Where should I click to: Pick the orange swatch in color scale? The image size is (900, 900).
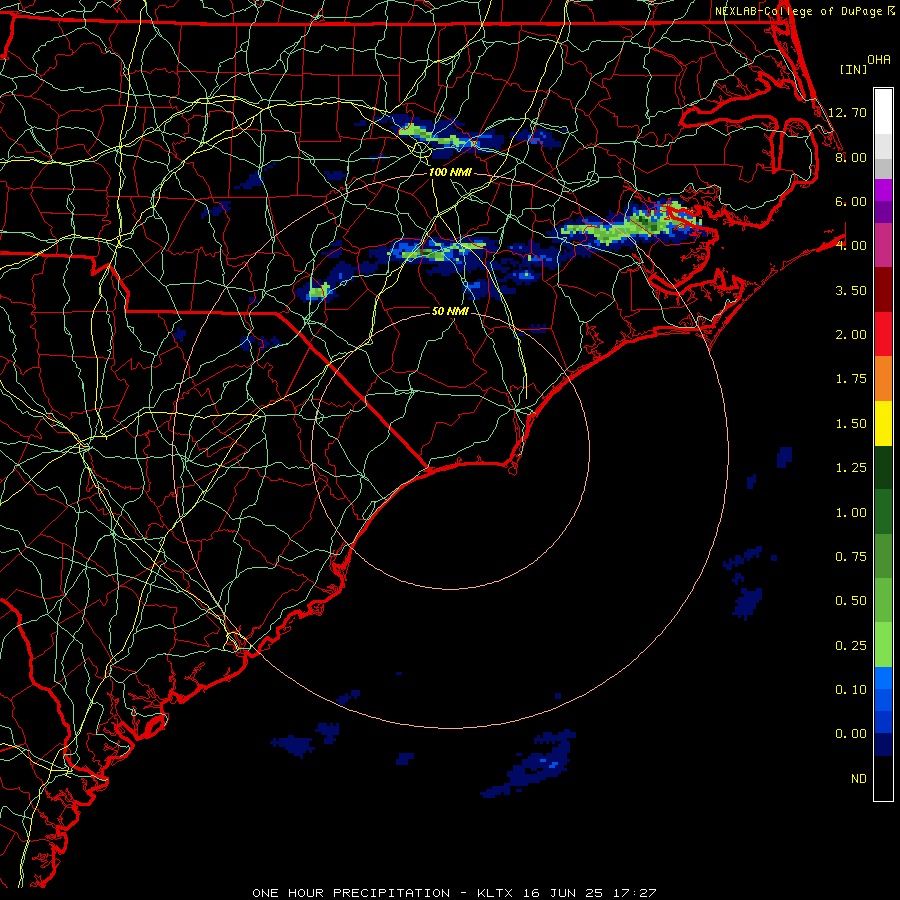click(x=883, y=379)
